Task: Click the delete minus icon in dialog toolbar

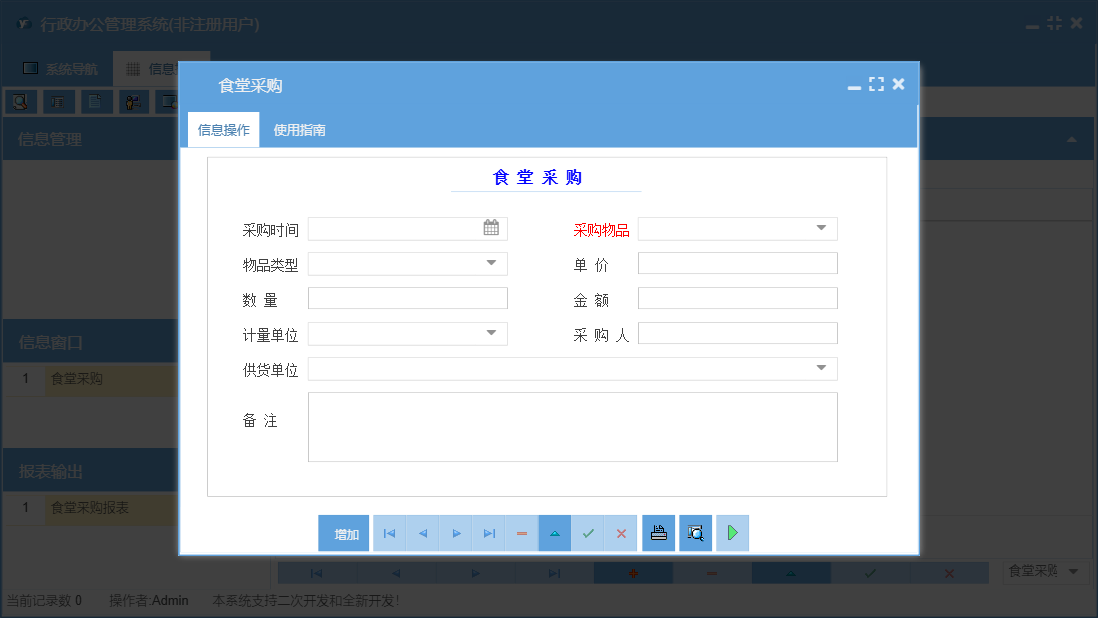Action: (x=522, y=533)
